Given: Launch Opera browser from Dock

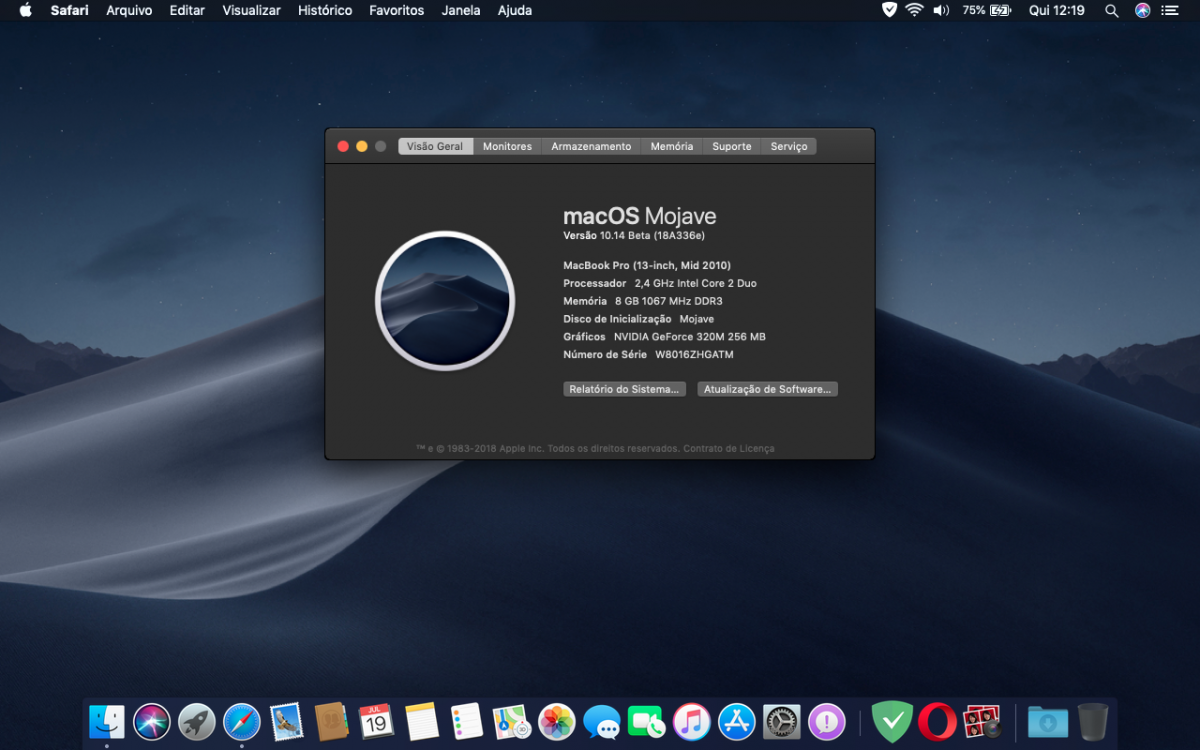Looking at the screenshot, I should (x=937, y=721).
